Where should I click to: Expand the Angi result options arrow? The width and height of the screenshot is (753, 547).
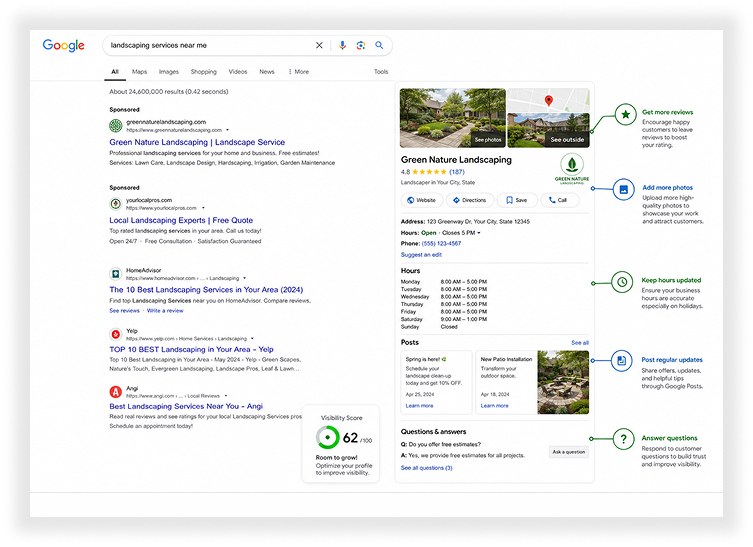point(226,396)
